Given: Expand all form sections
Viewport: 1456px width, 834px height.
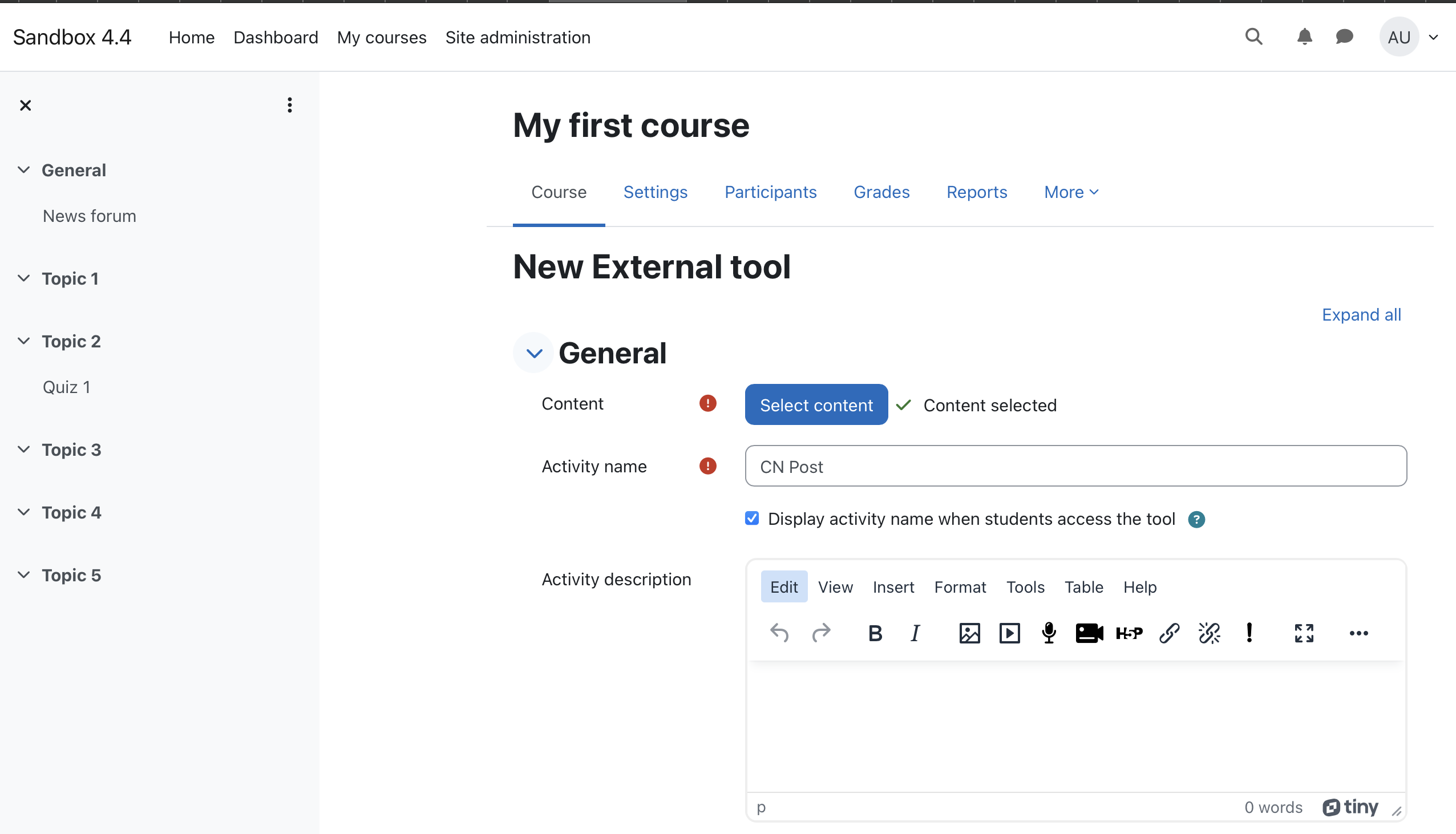Looking at the screenshot, I should (x=1361, y=314).
